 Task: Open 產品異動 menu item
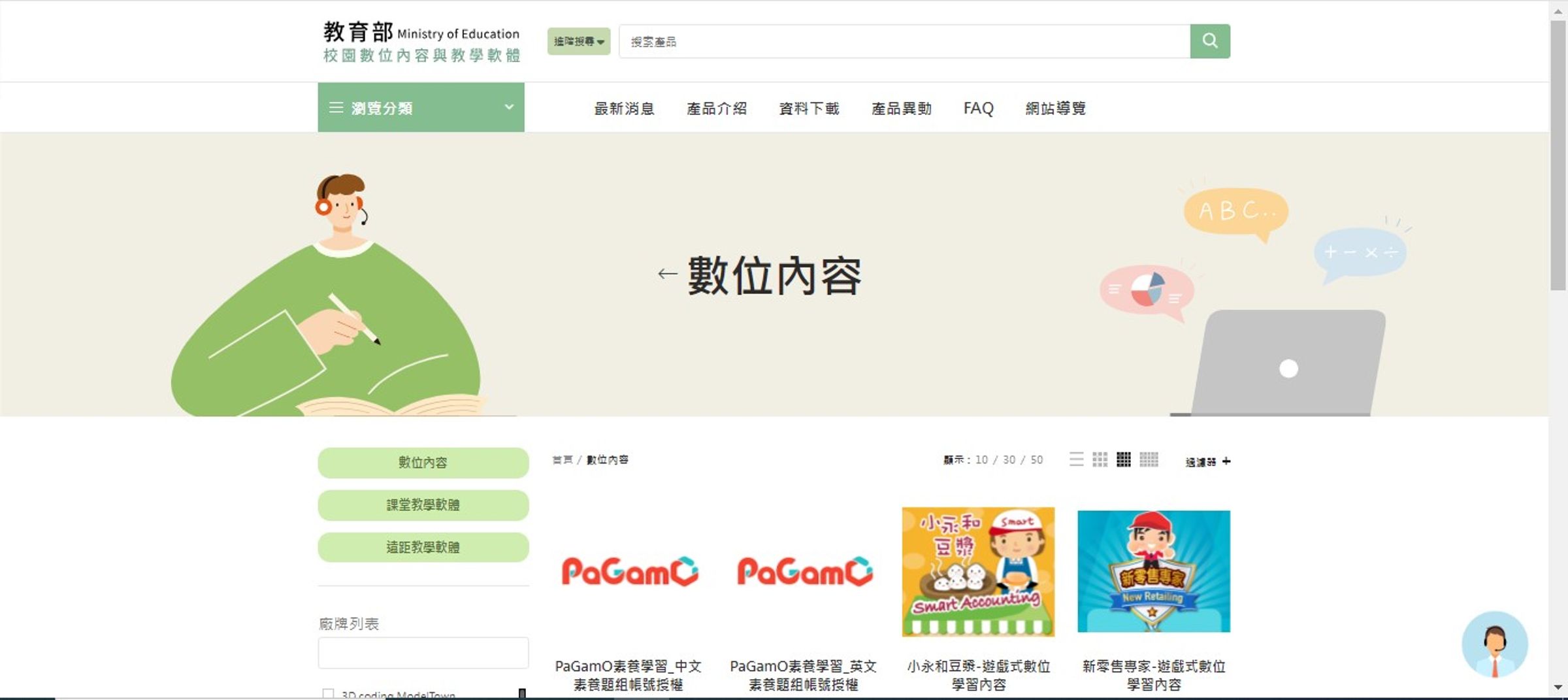coord(902,108)
